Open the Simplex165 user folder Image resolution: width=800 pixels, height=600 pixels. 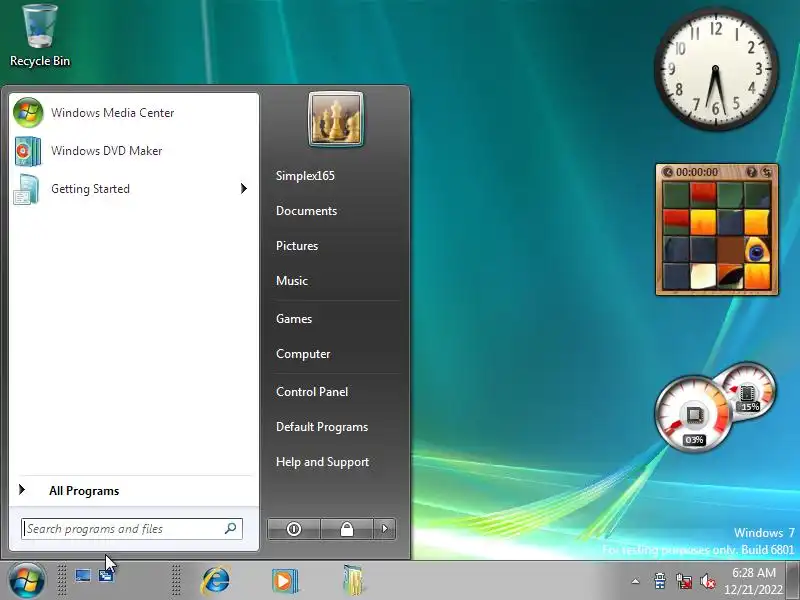coord(305,176)
